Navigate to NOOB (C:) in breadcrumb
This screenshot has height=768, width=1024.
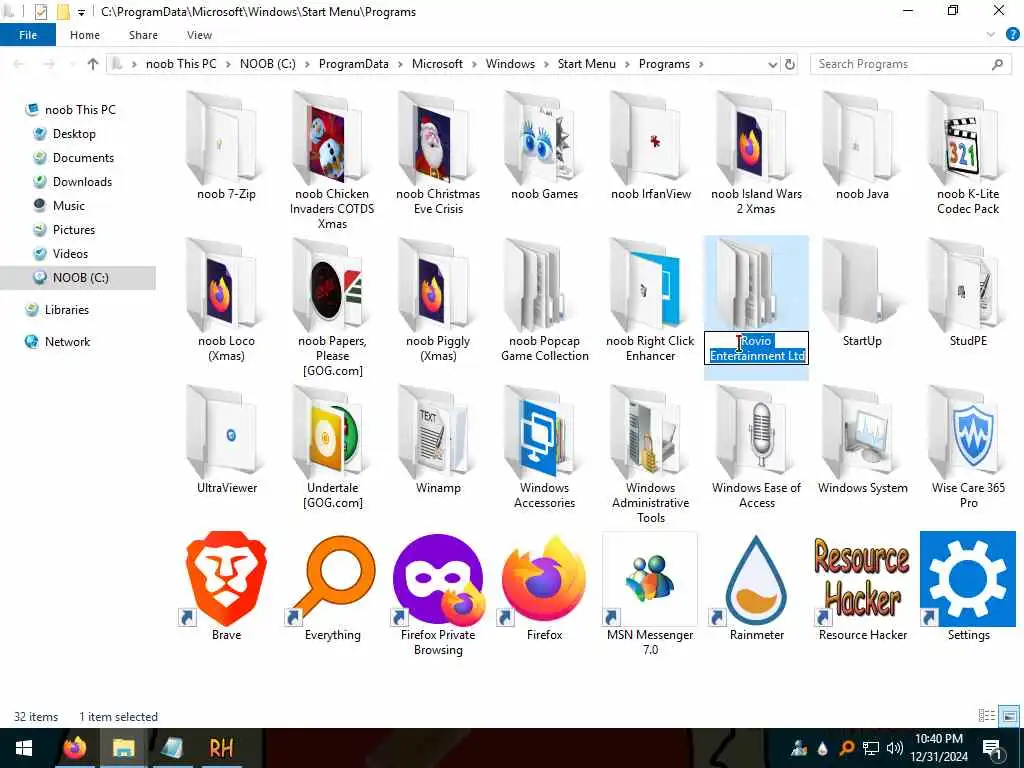(268, 64)
